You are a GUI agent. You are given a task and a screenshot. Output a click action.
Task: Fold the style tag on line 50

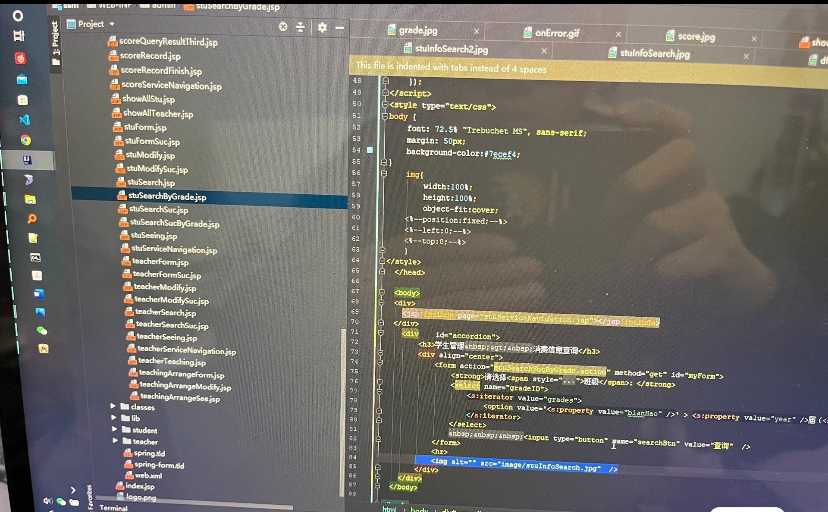pyautogui.click(x=385, y=105)
